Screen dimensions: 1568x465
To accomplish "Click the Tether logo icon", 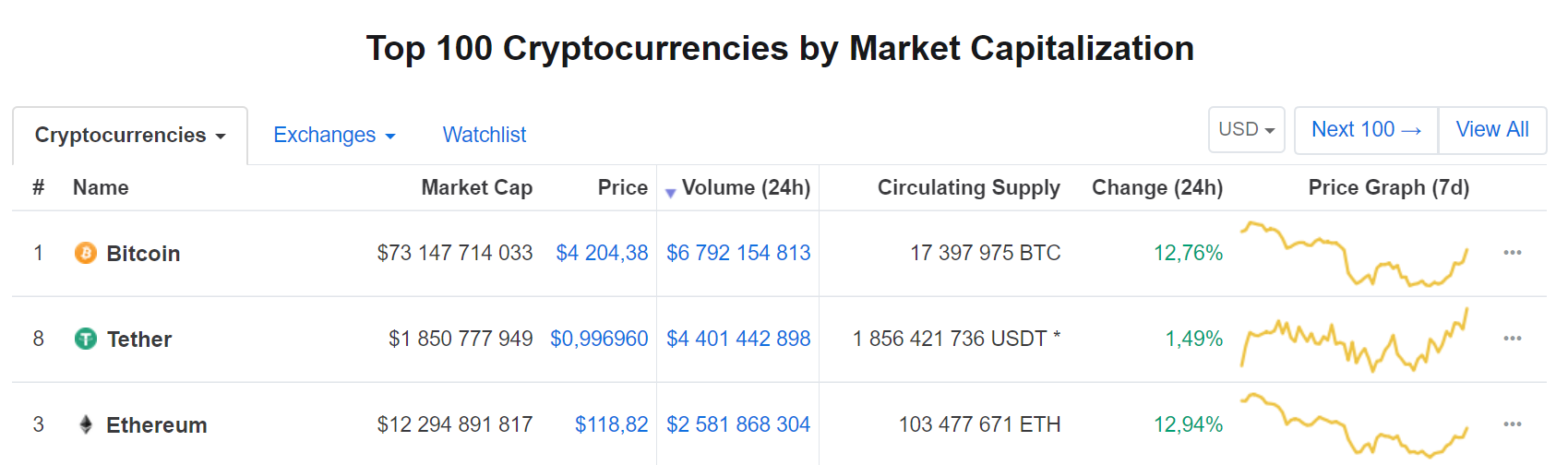I will pos(86,339).
